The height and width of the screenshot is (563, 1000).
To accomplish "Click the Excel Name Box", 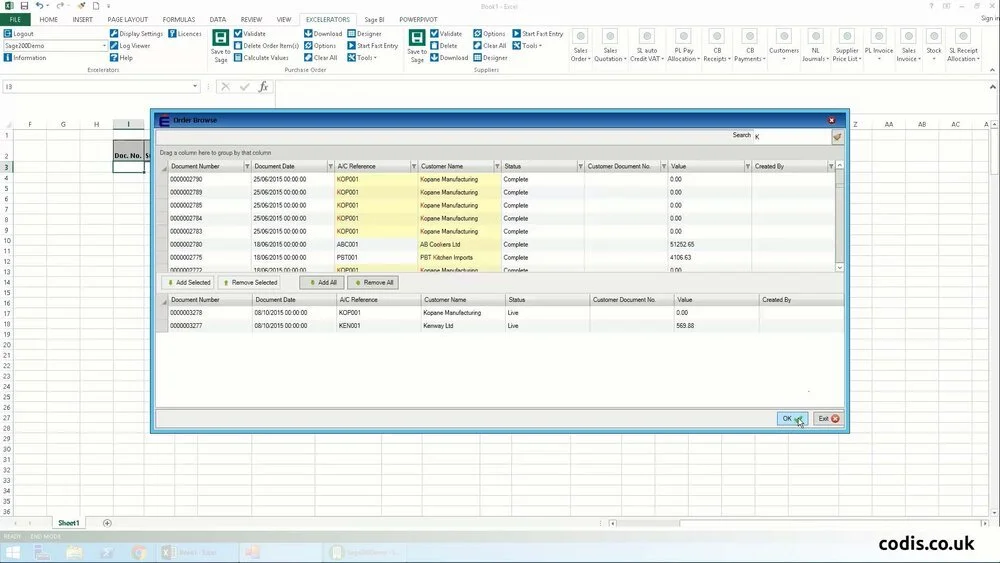I will [x=101, y=87].
